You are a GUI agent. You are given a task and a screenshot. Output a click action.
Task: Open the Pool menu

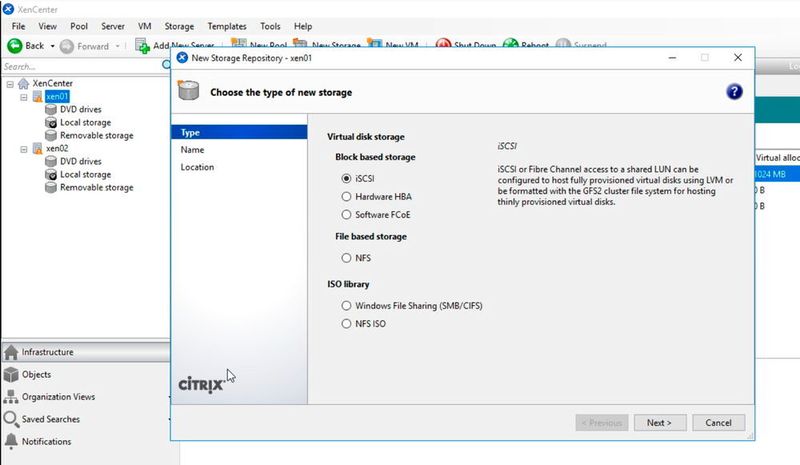(79, 26)
